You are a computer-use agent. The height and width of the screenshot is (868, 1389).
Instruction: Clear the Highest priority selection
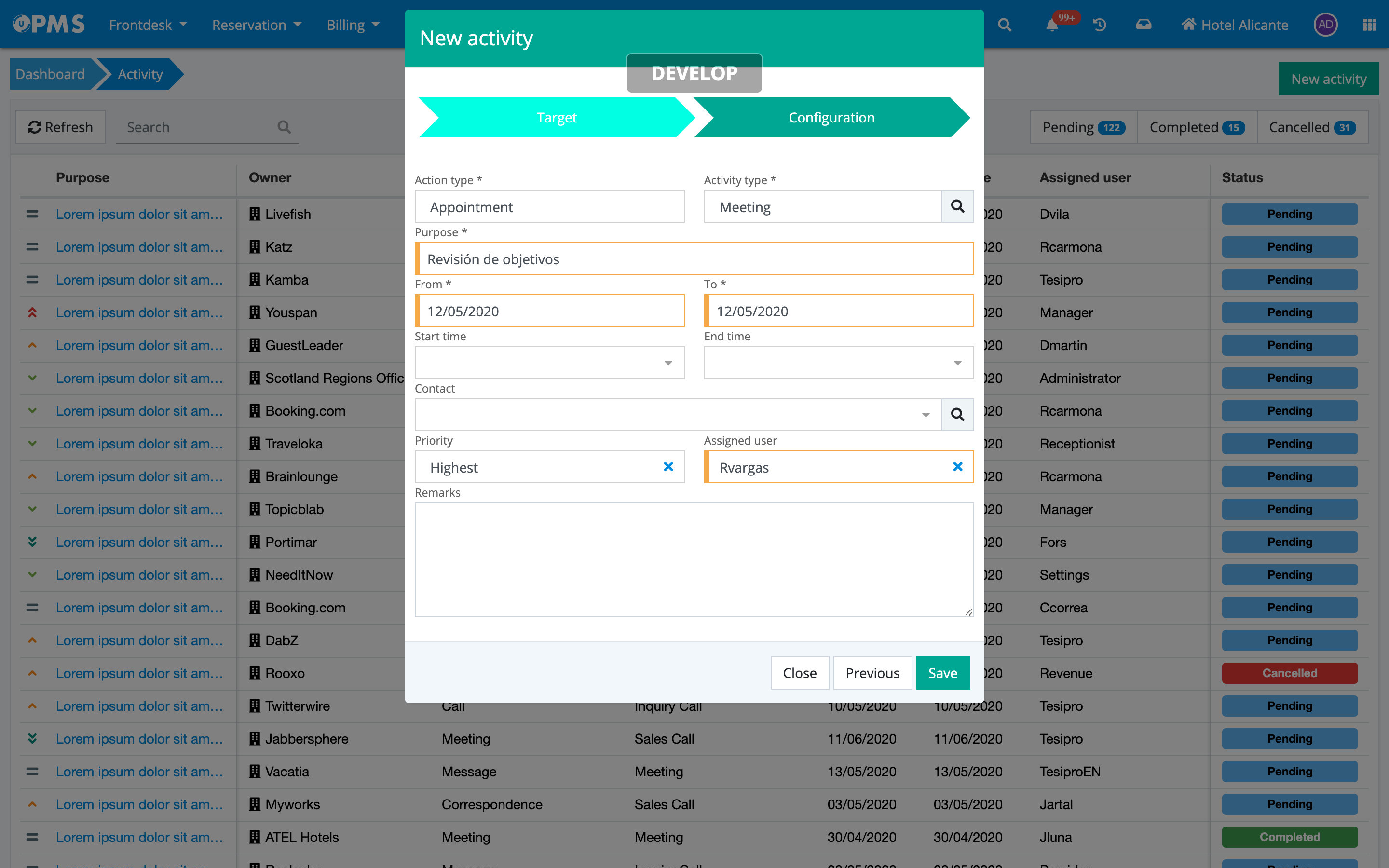pos(668,467)
